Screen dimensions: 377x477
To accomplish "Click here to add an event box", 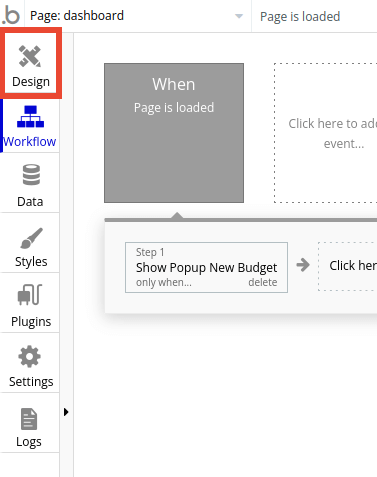I will (x=326, y=133).
